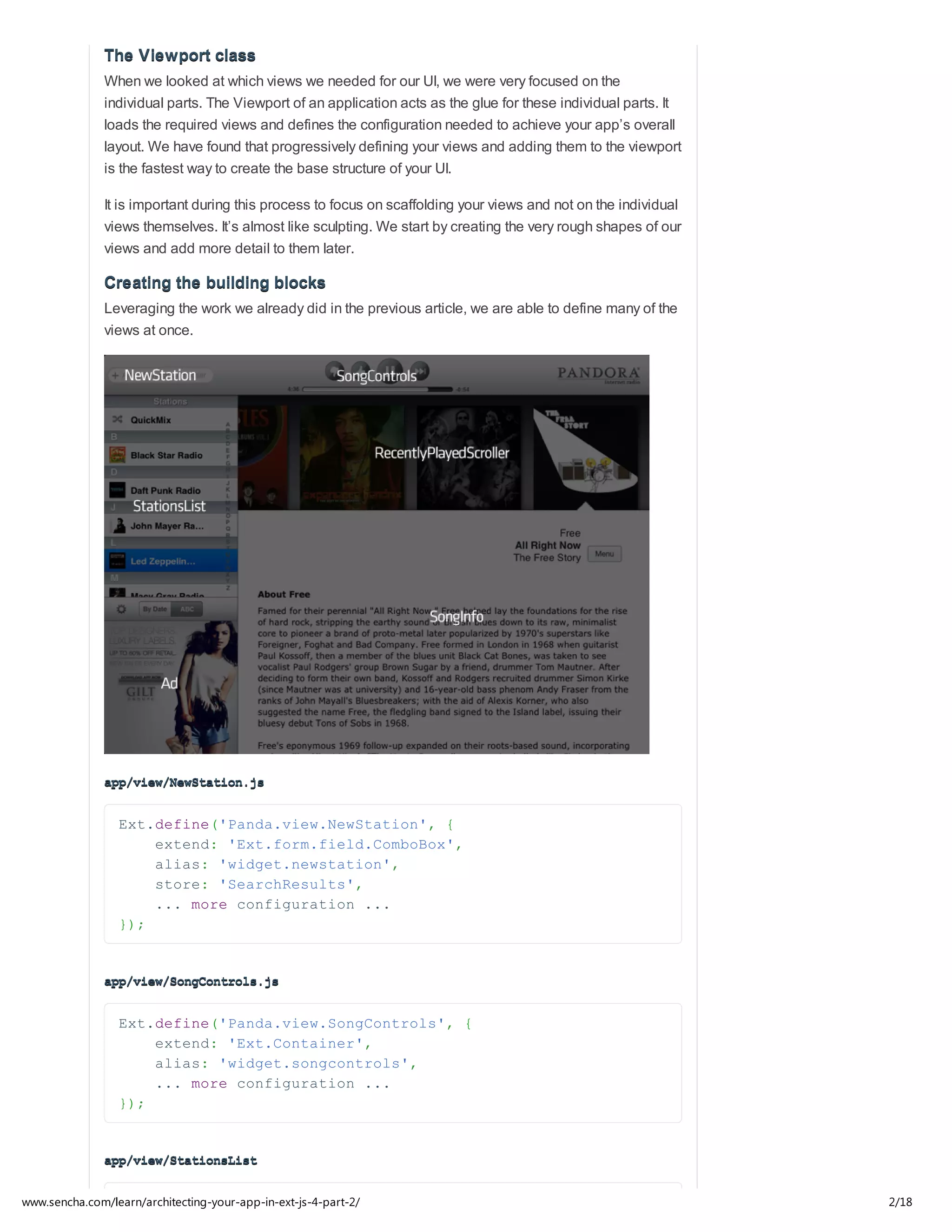Click the Menu button beside The Free Story

605,554
